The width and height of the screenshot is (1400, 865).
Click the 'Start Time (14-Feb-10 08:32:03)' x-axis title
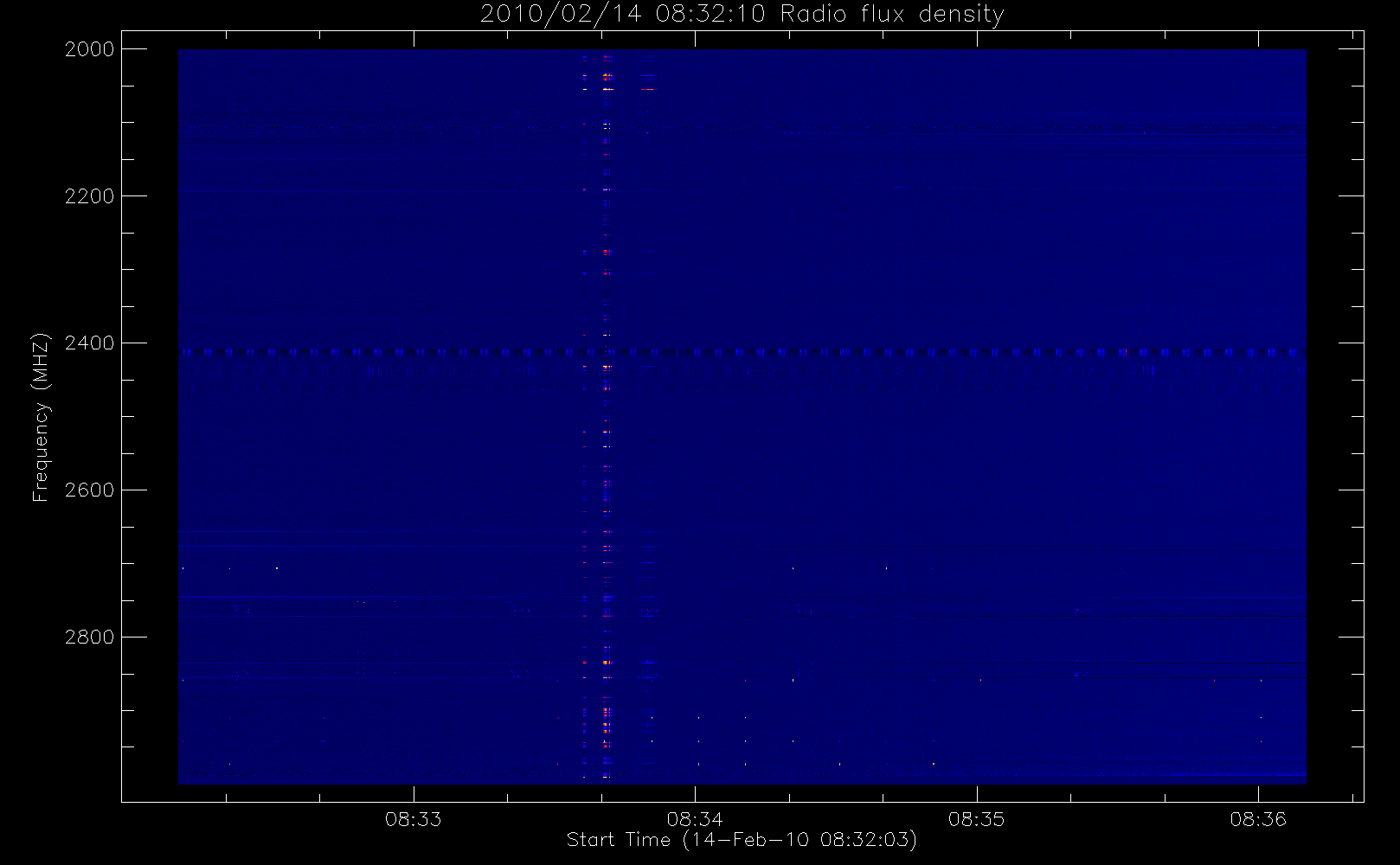point(742,840)
